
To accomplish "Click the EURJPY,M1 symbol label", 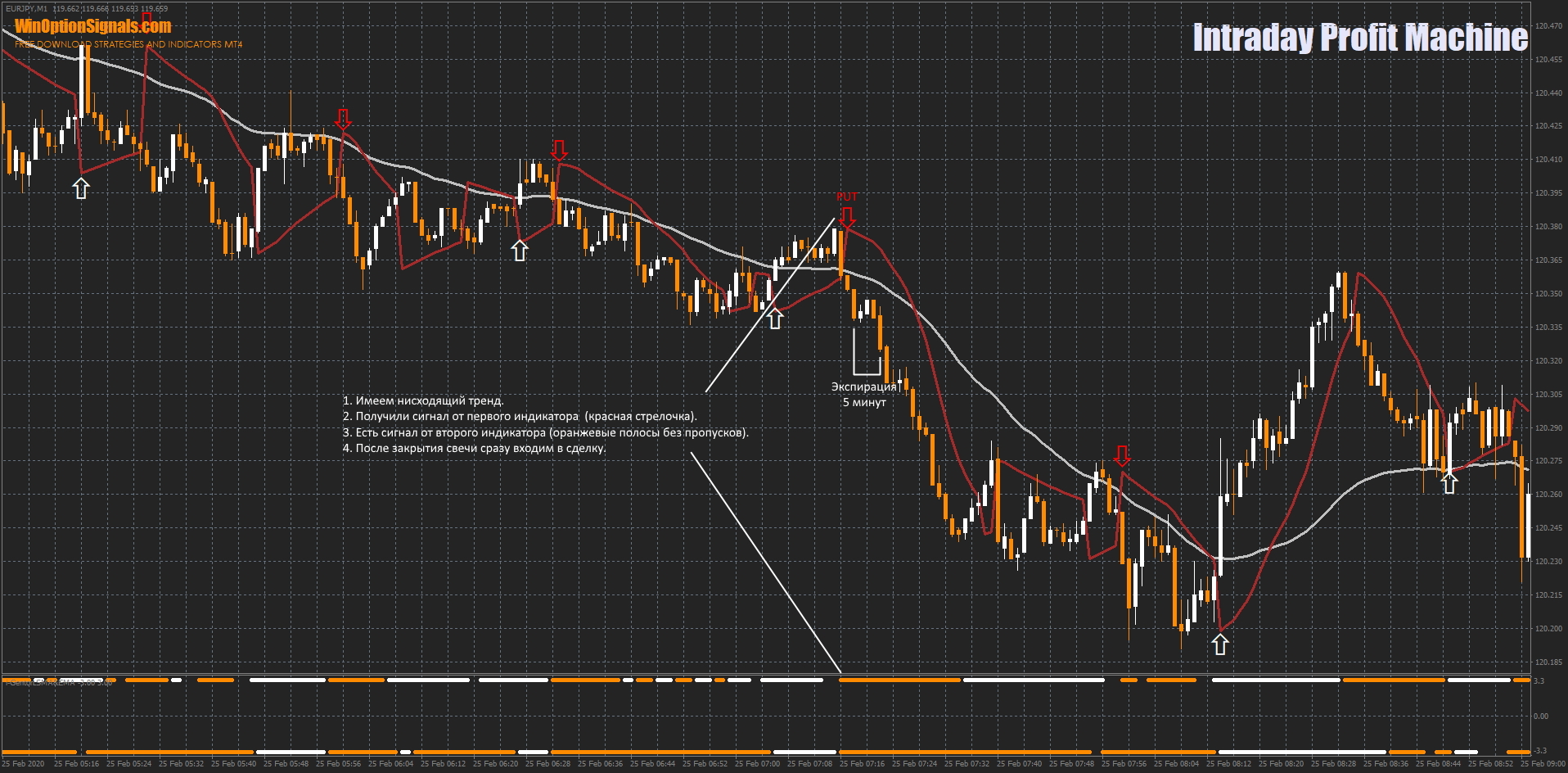I will click(26, 8).
